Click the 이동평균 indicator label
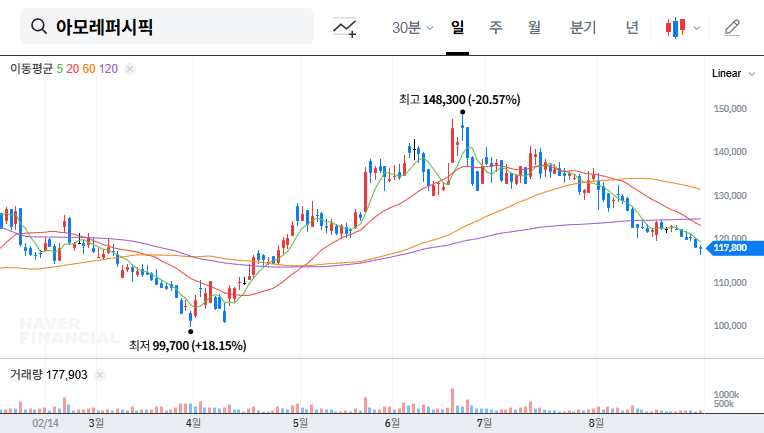 point(31,69)
